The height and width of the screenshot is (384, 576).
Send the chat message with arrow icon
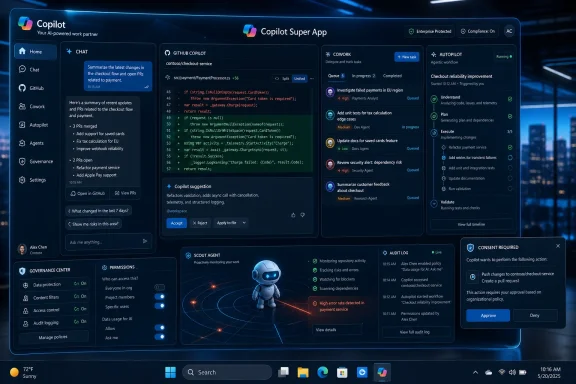(x=145, y=241)
